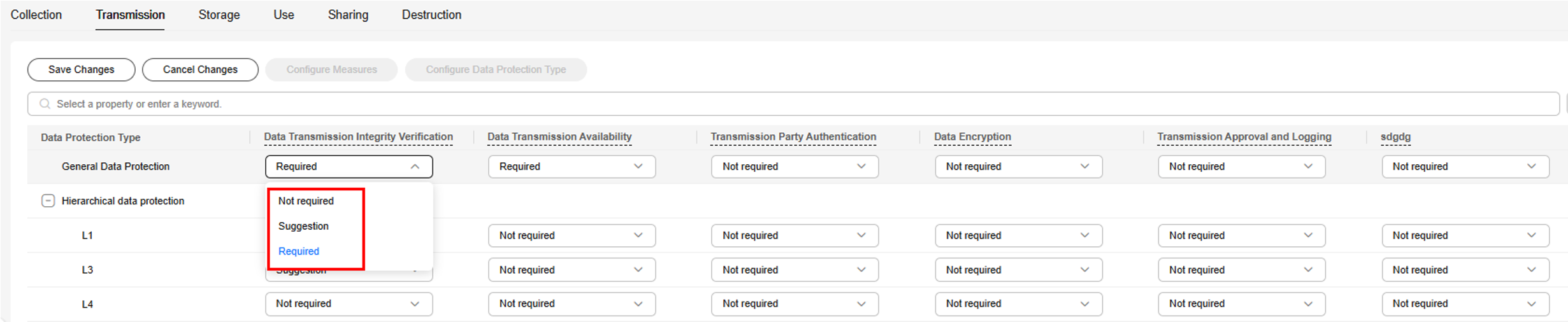1568x322 pixels.
Task: Click the search magnifier icon
Action: point(45,104)
